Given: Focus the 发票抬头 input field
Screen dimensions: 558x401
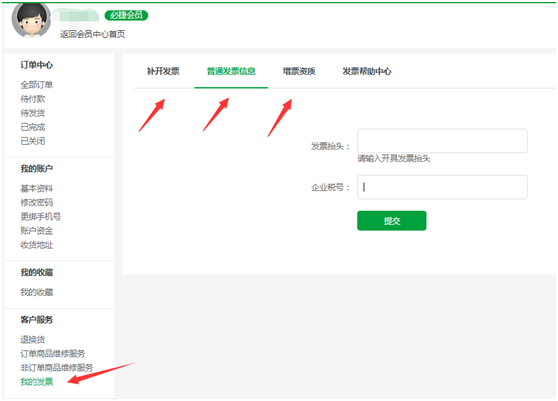Looking at the screenshot, I should (442, 141).
